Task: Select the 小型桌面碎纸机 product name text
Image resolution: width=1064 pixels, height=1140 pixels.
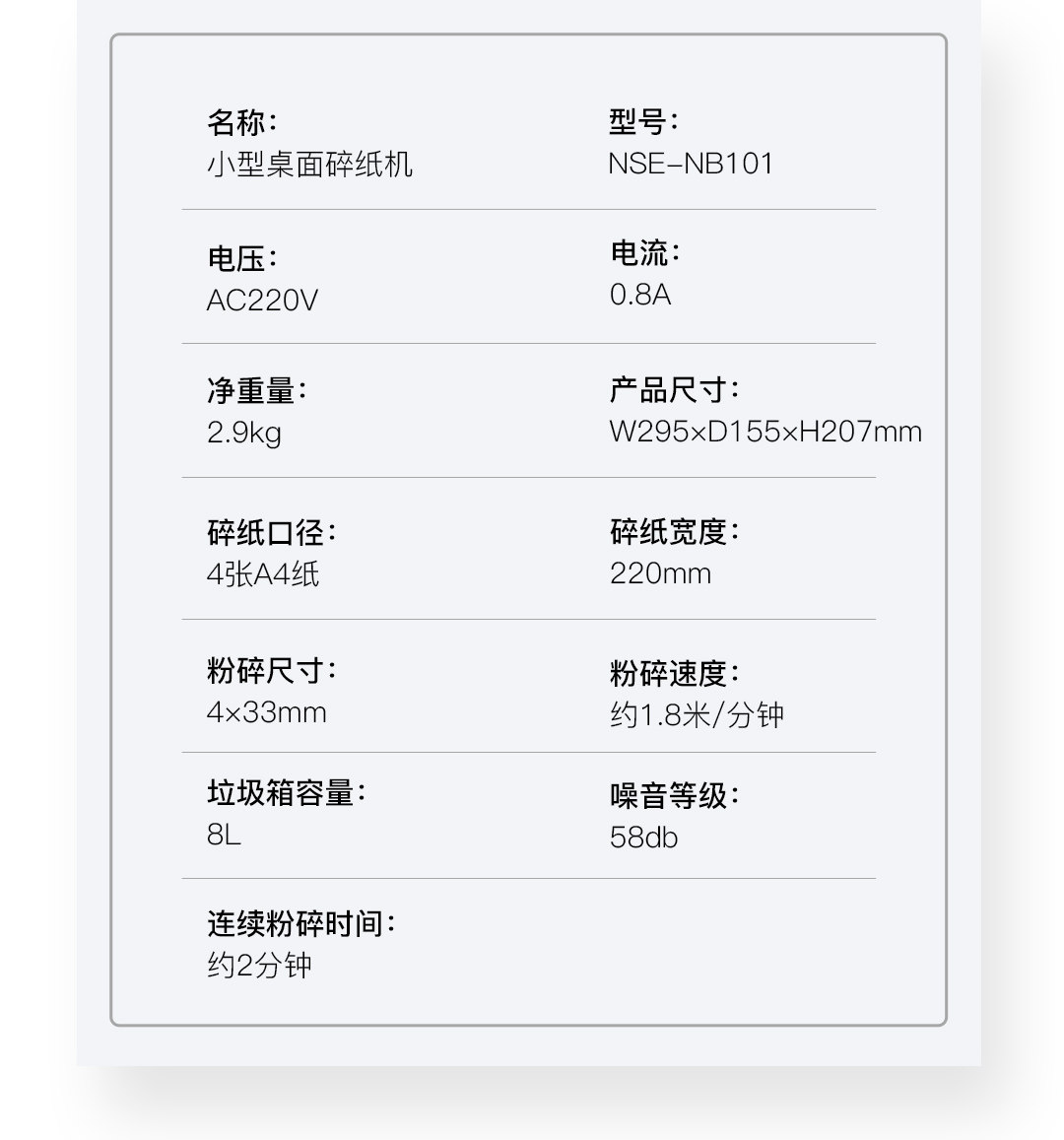Action: point(309,164)
